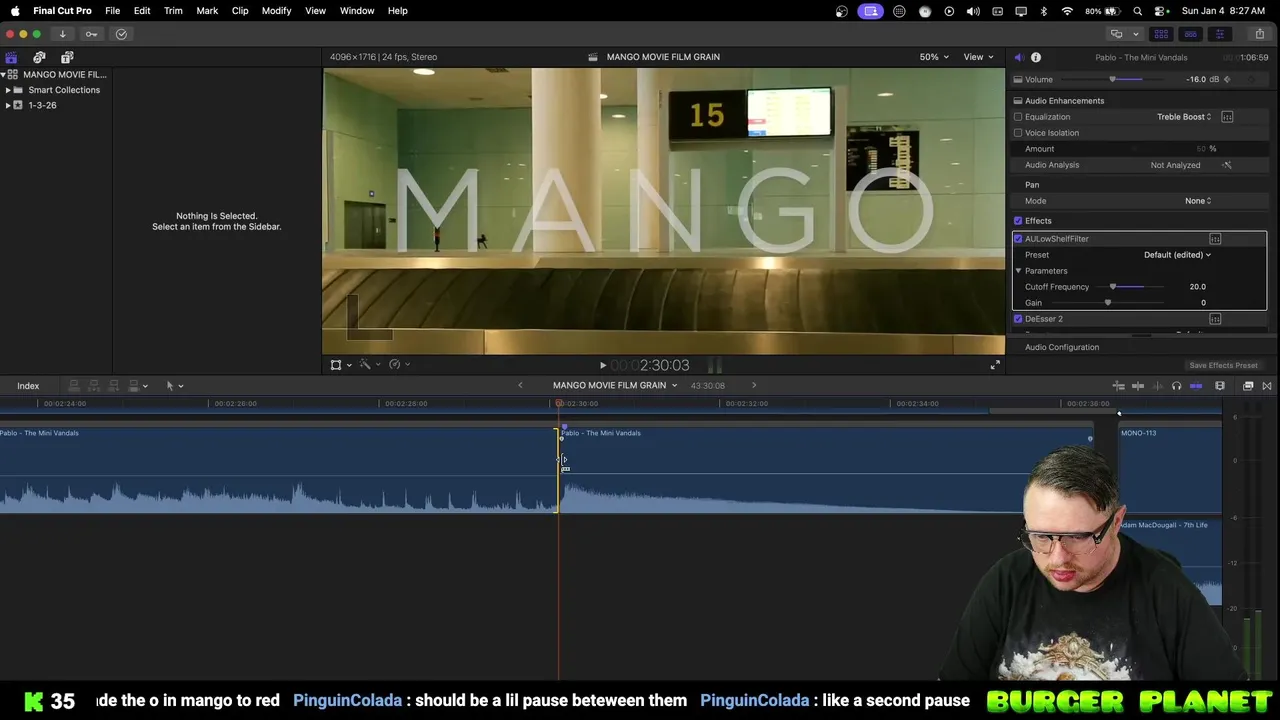This screenshot has height=720, width=1280.
Task: Open the Retime speedometer menu
Action: coord(398,365)
